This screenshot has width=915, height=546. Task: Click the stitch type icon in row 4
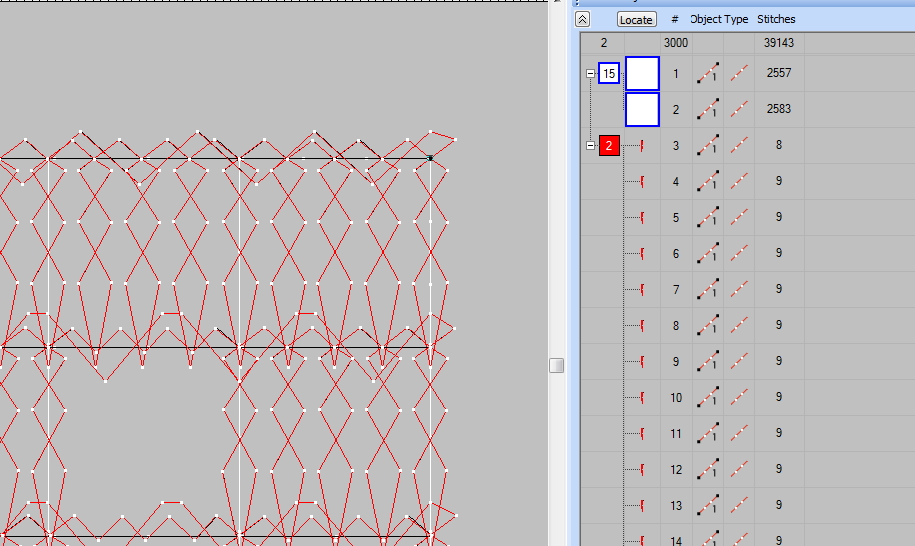pyautogui.click(x=739, y=182)
